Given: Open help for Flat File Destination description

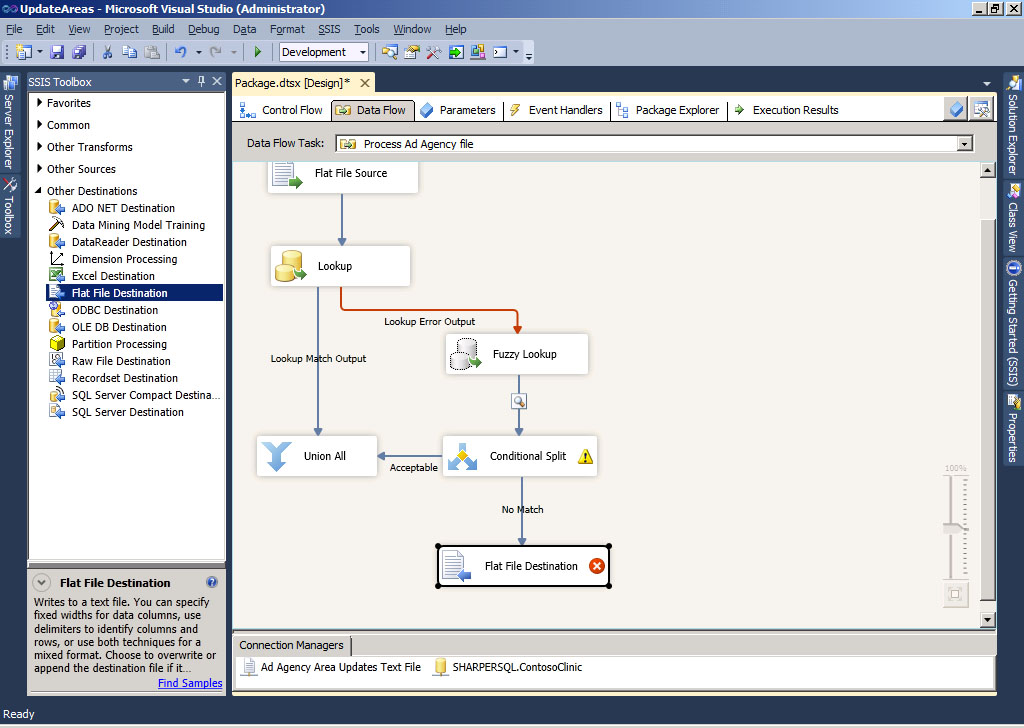Looking at the screenshot, I should [212, 582].
